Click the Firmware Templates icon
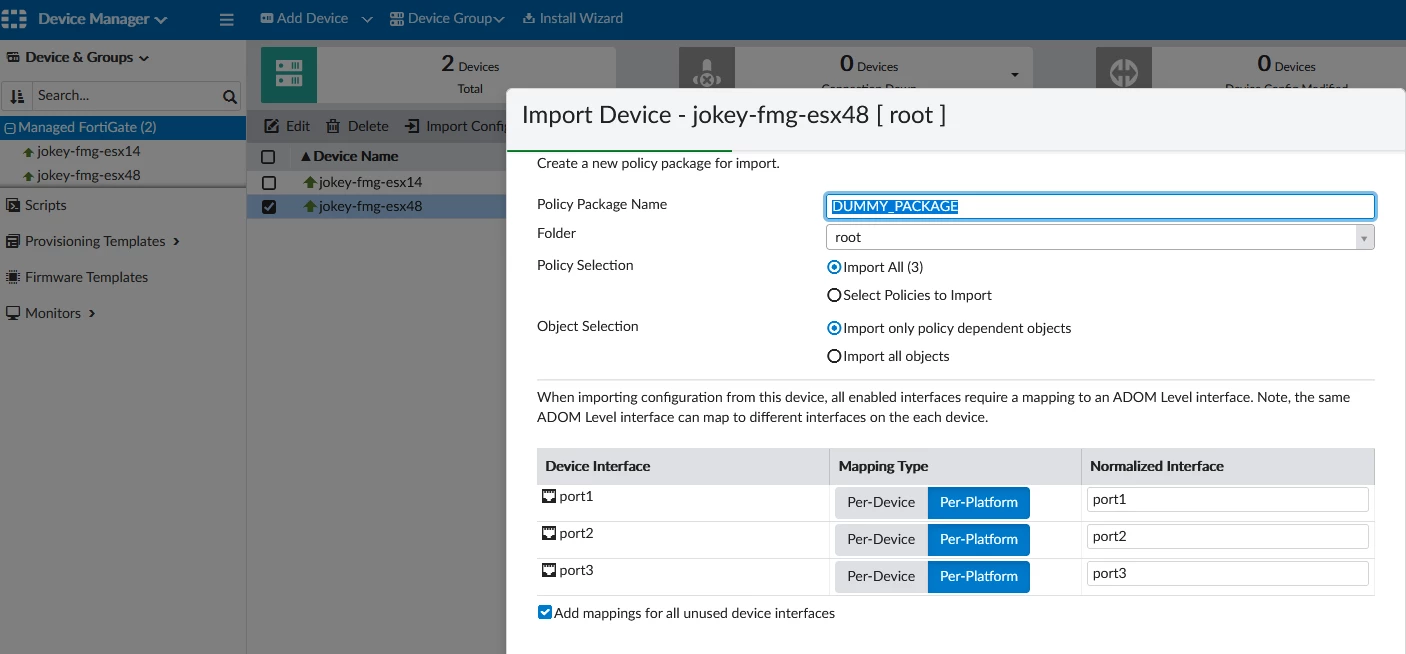 (x=14, y=277)
